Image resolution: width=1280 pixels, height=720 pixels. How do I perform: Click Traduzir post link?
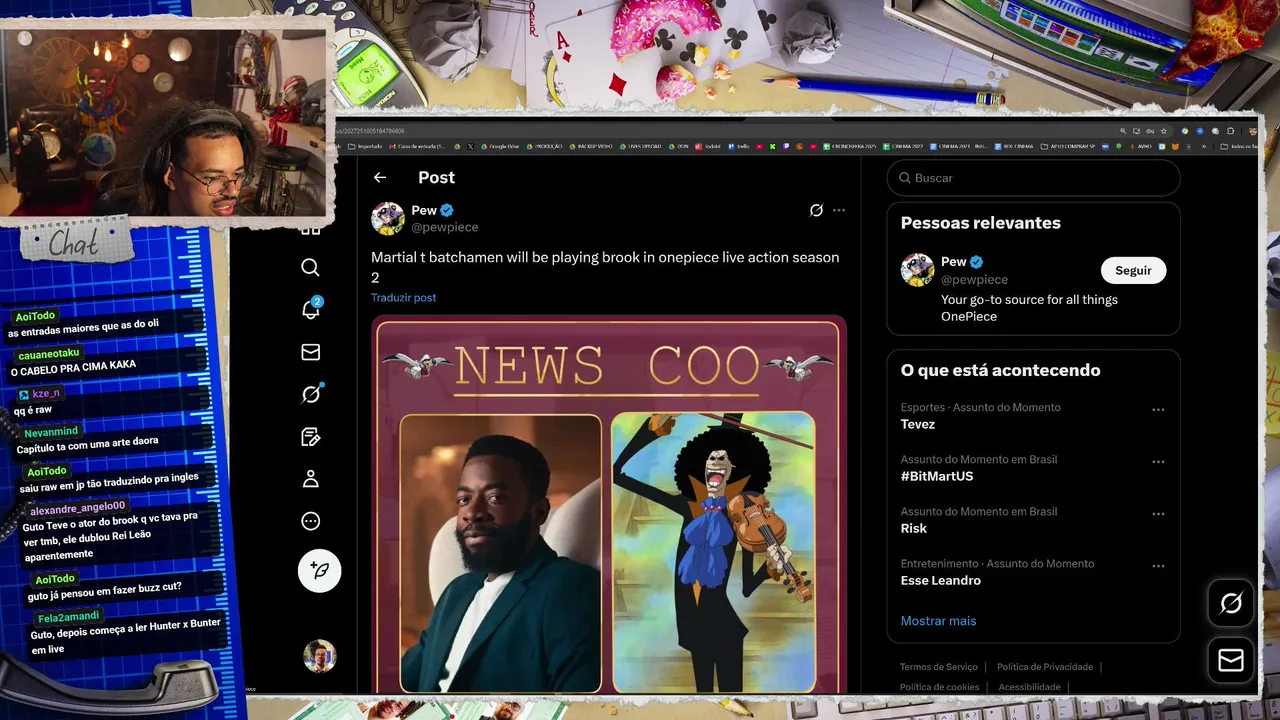403,297
